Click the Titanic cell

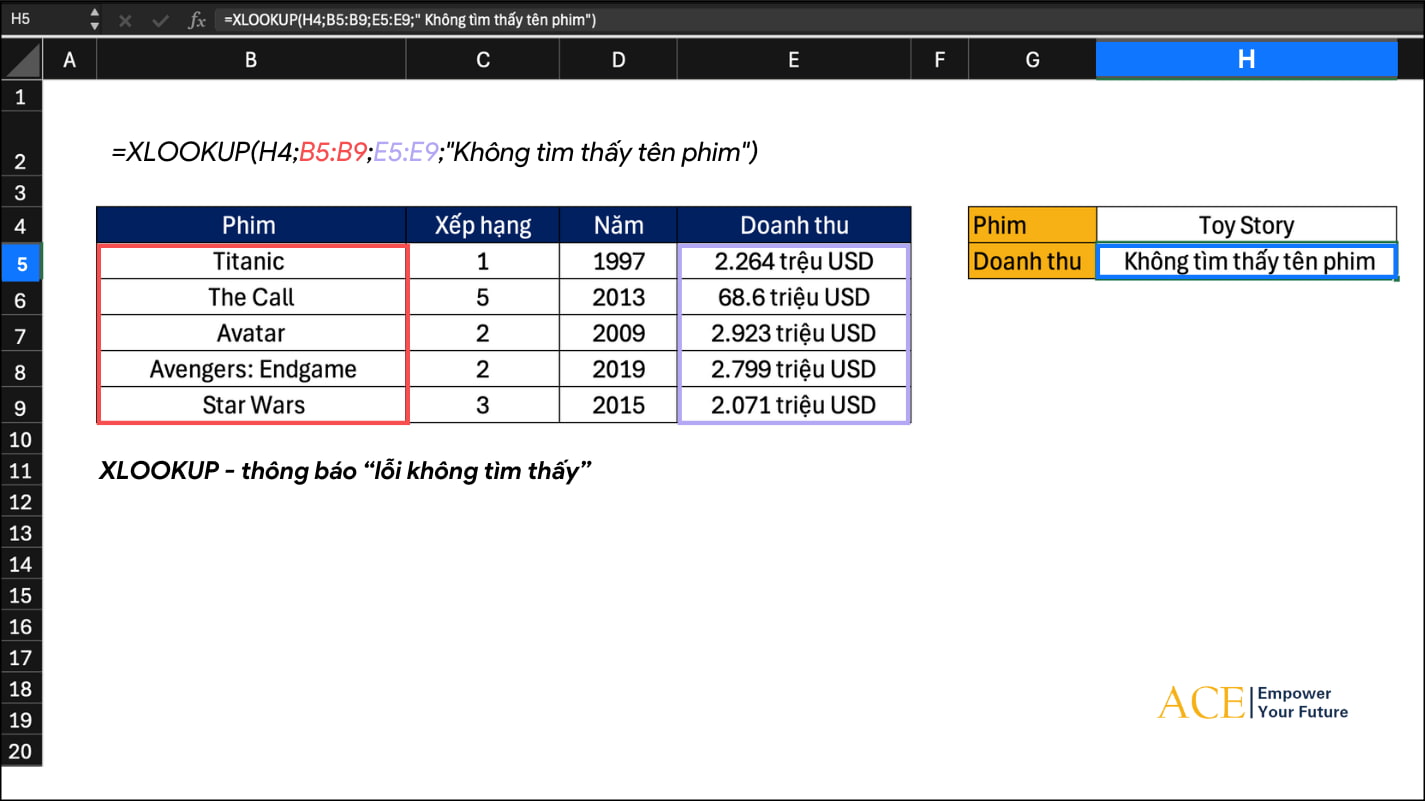[251, 262]
